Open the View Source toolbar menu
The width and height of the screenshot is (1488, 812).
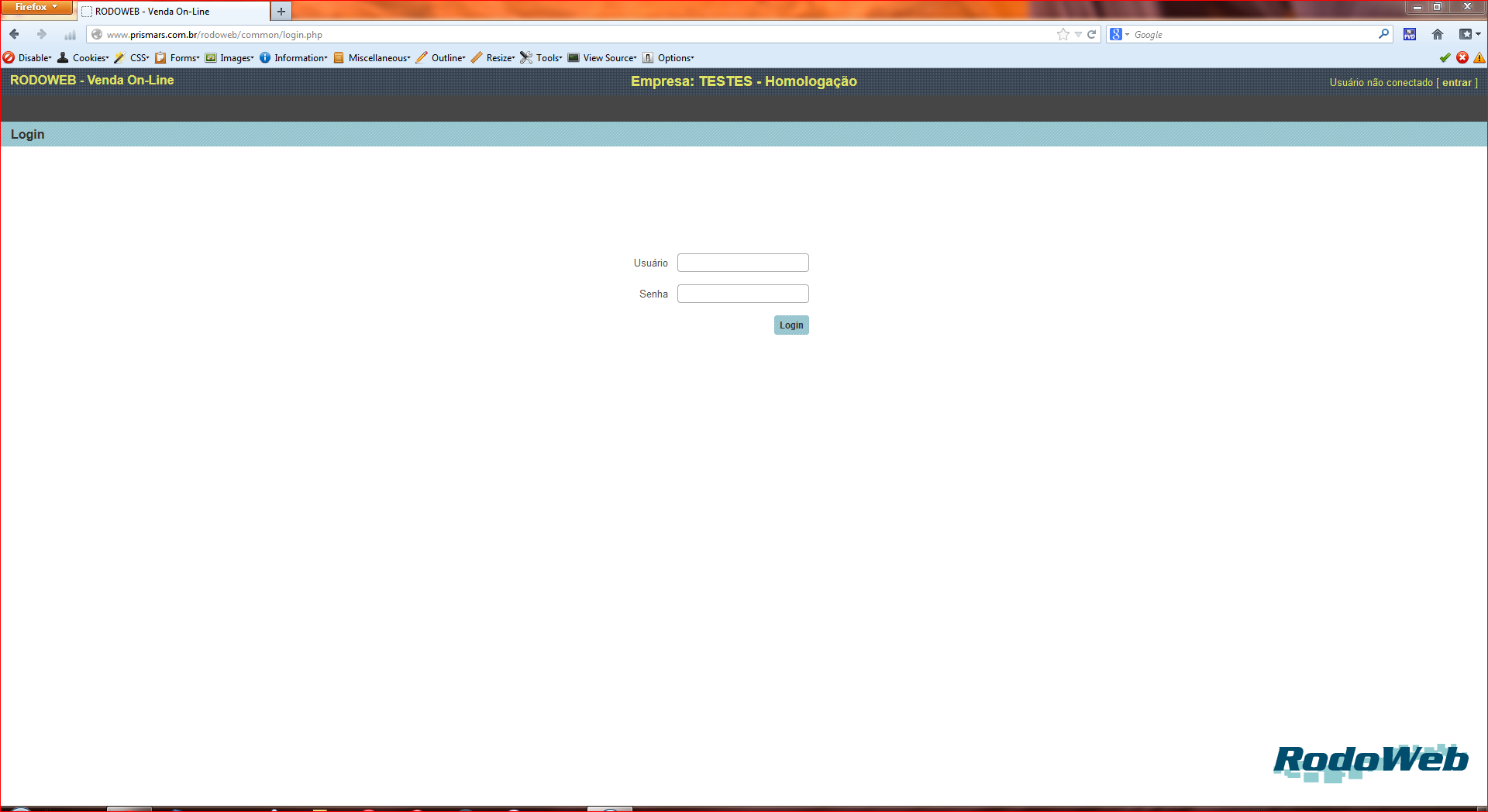tap(602, 57)
